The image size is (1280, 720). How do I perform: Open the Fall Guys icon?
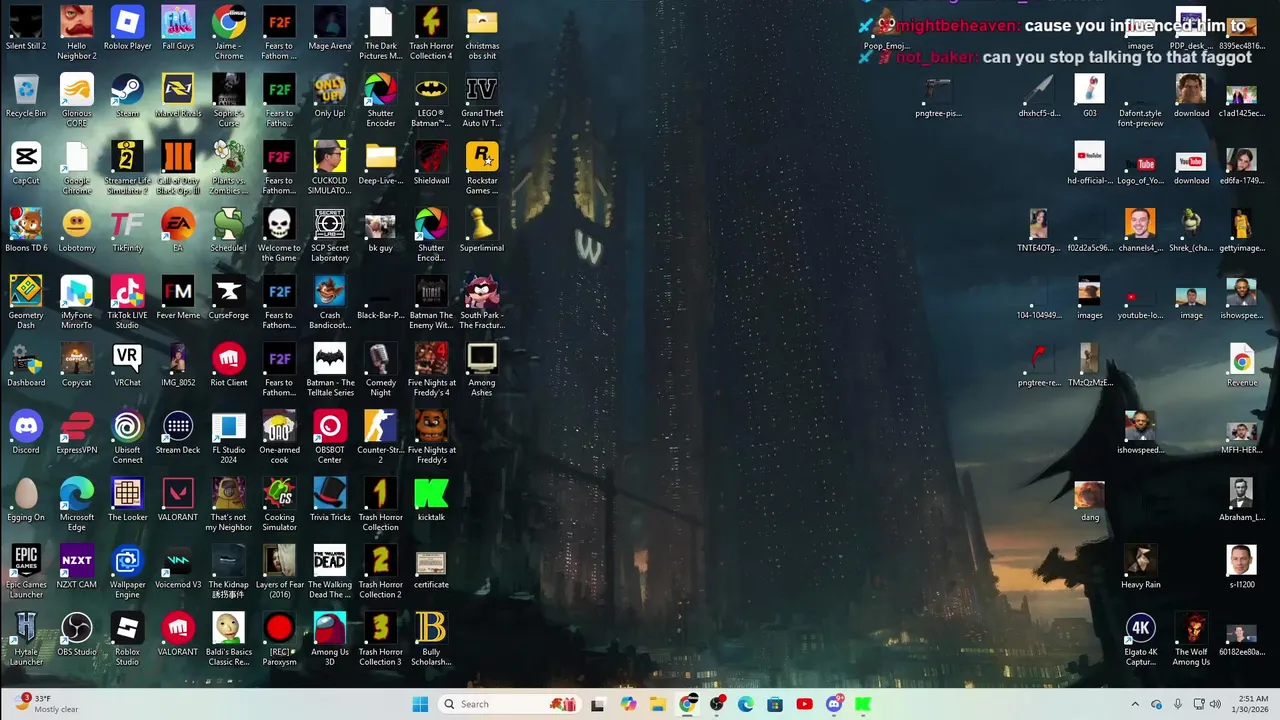pyautogui.click(x=178, y=29)
